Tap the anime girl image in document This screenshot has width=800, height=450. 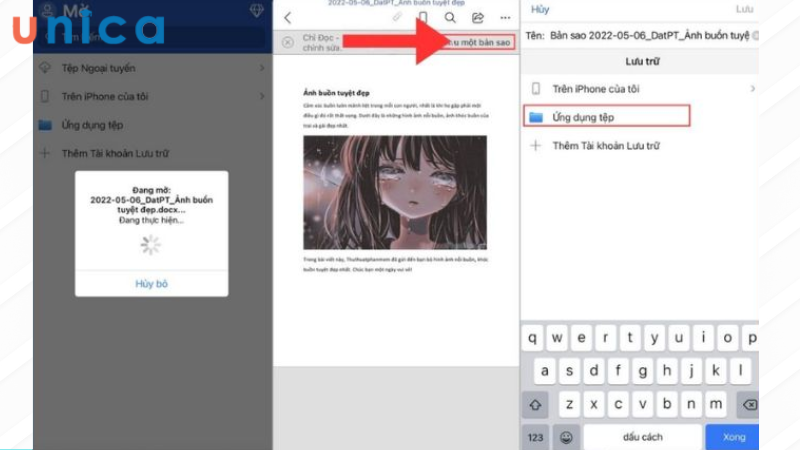395,192
